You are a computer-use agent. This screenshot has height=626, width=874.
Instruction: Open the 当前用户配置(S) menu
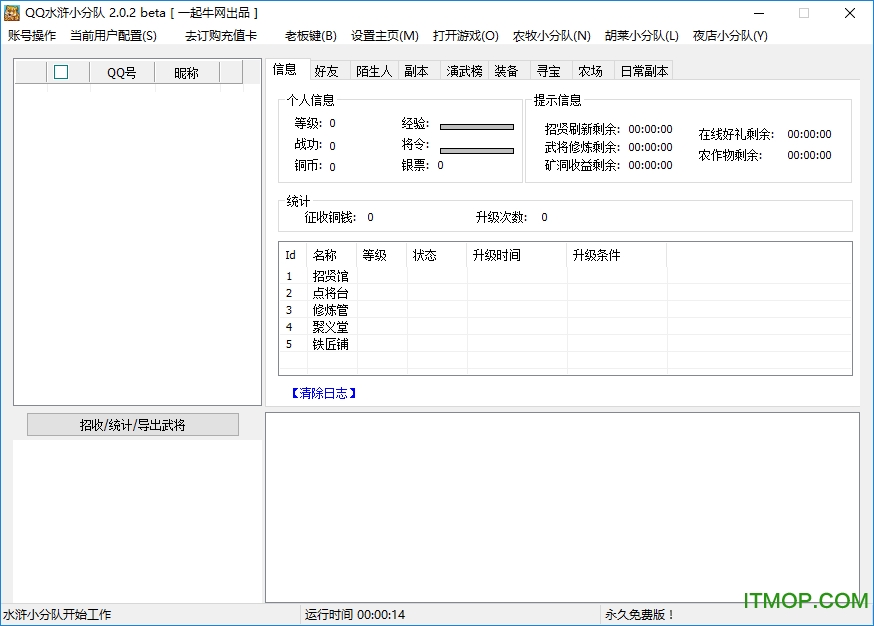pyautogui.click(x=113, y=36)
